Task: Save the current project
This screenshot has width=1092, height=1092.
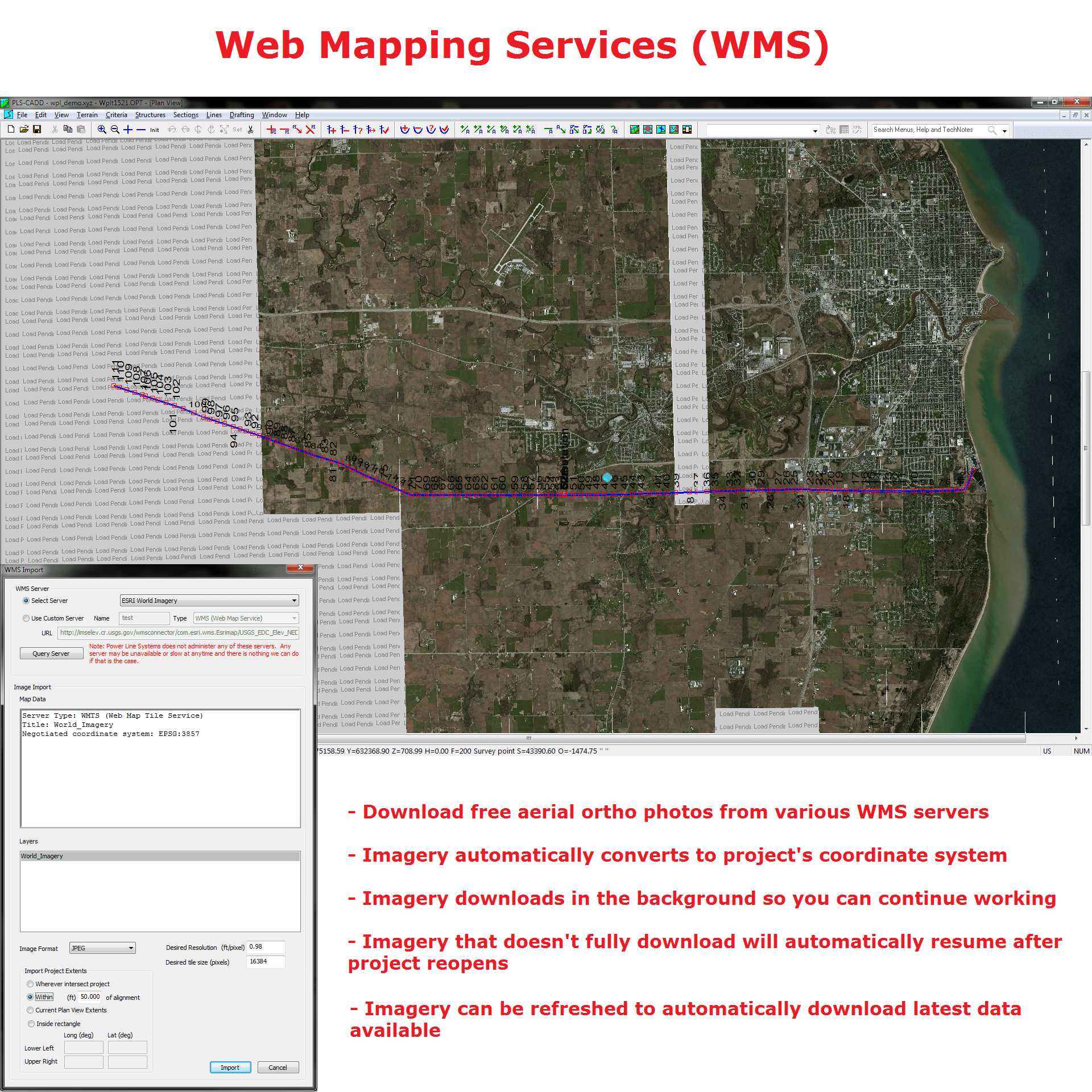Action: pos(37,130)
